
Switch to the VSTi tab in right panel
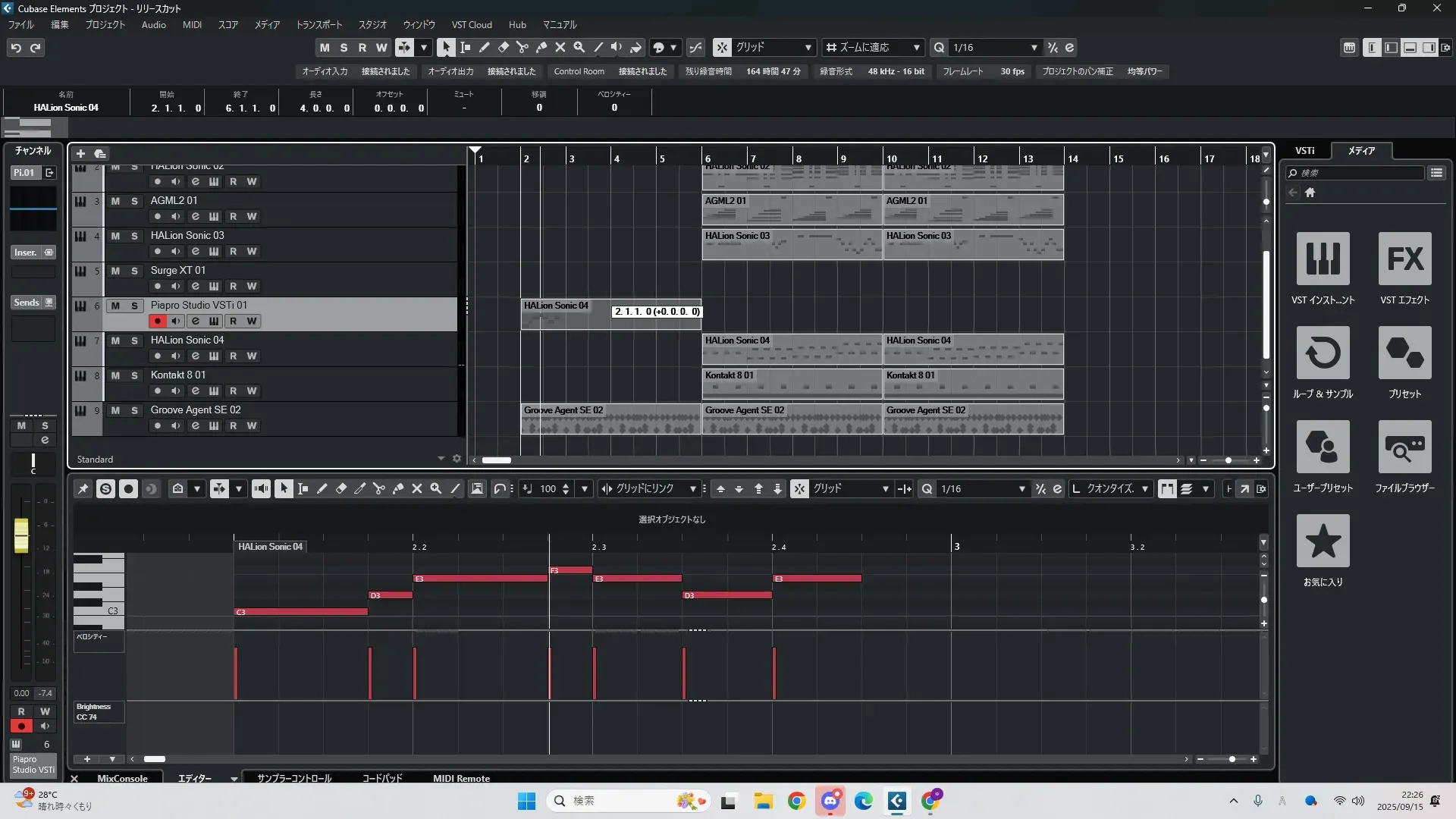(x=1304, y=150)
